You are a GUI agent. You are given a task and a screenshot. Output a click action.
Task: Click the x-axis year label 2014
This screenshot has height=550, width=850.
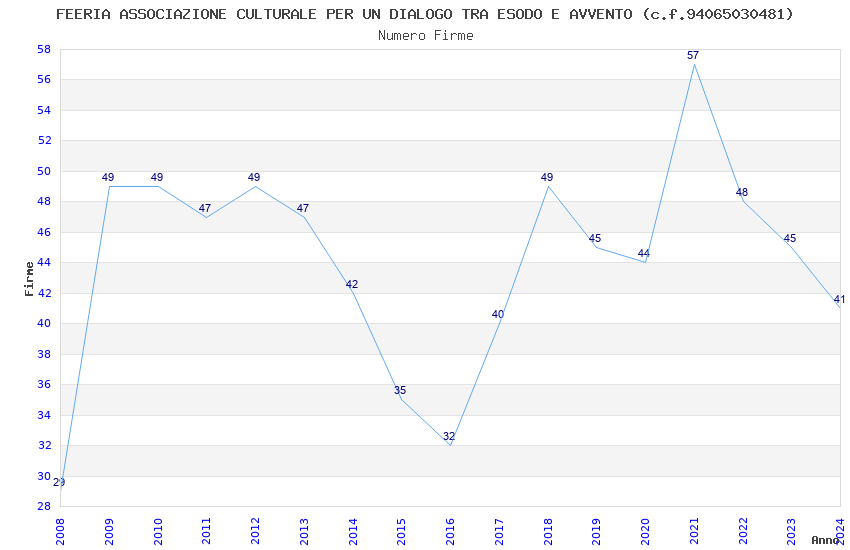coord(353,531)
